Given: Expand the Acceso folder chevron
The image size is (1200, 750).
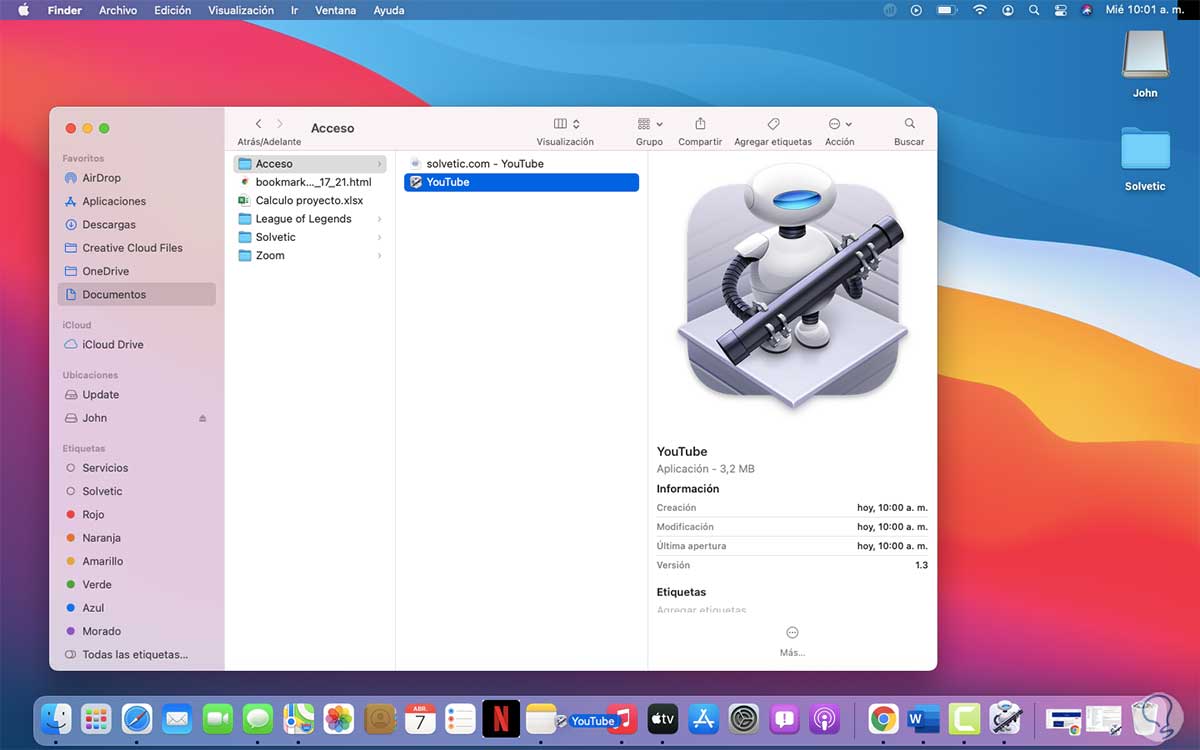Looking at the screenshot, I should tap(379, 164).
